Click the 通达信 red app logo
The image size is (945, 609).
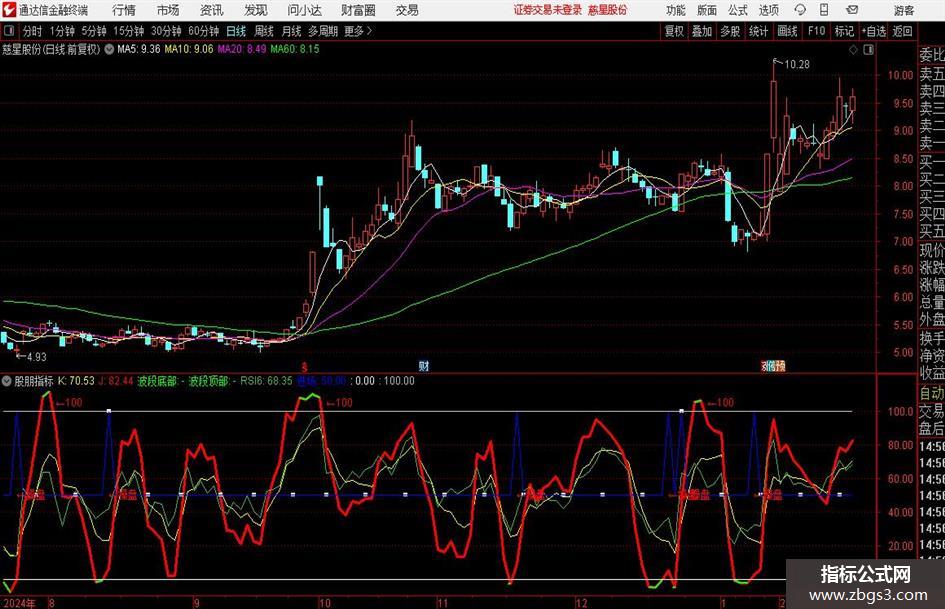coord(8,10)
